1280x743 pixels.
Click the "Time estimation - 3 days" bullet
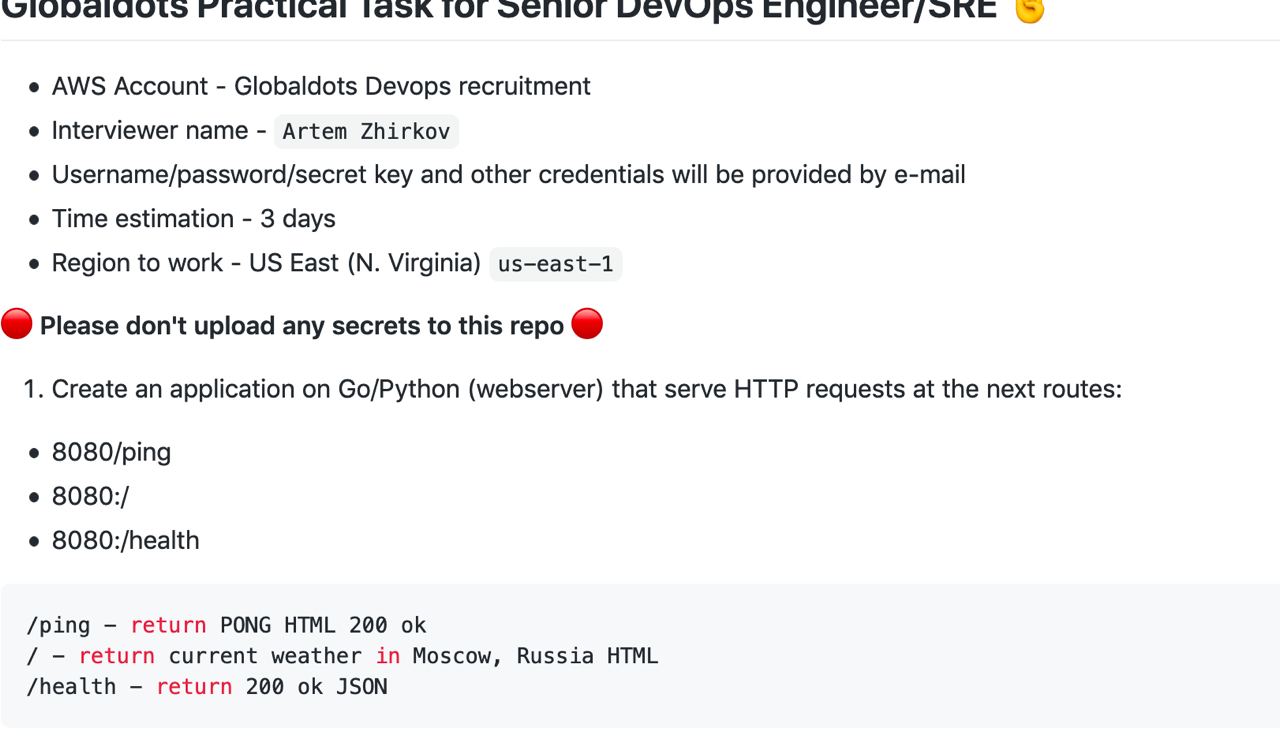[x=193, y=218]
